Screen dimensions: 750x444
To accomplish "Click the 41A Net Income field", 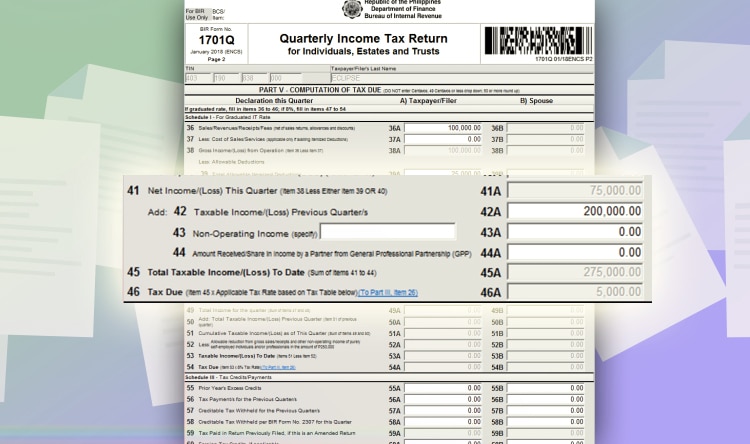I will (574, 190).
